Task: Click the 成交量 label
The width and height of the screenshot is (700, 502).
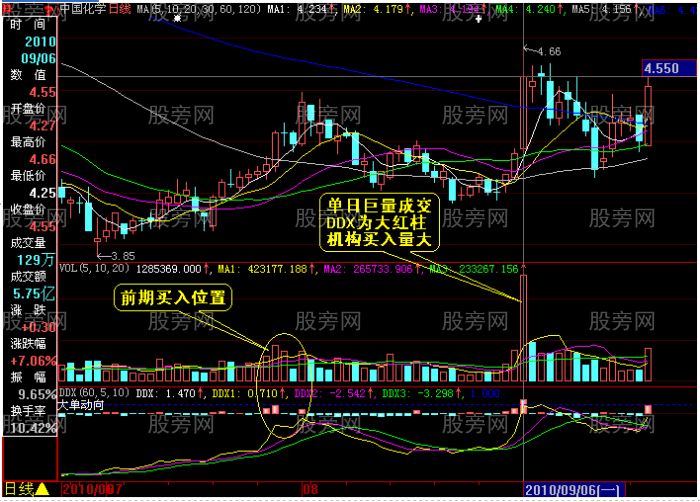Action: coord(28,243)
